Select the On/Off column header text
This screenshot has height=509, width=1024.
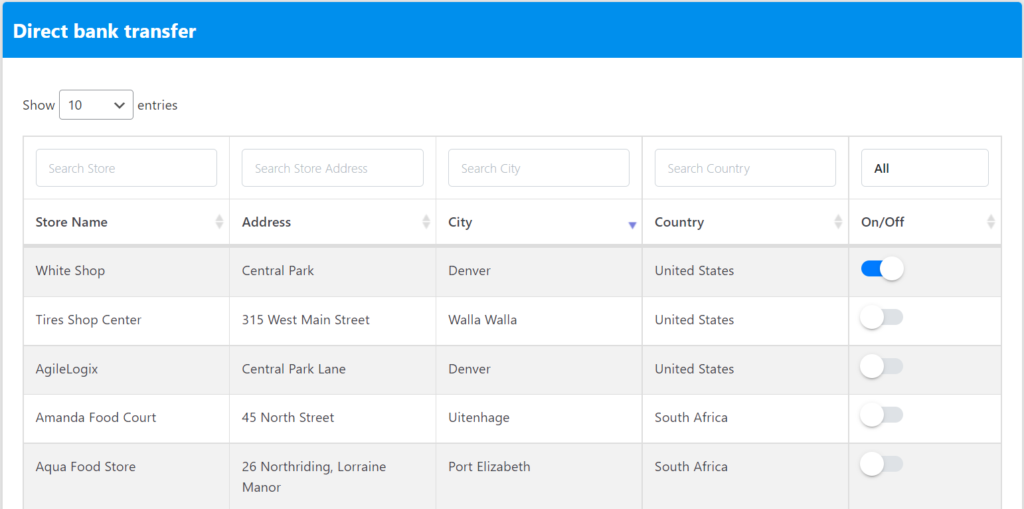pos(882,222)
